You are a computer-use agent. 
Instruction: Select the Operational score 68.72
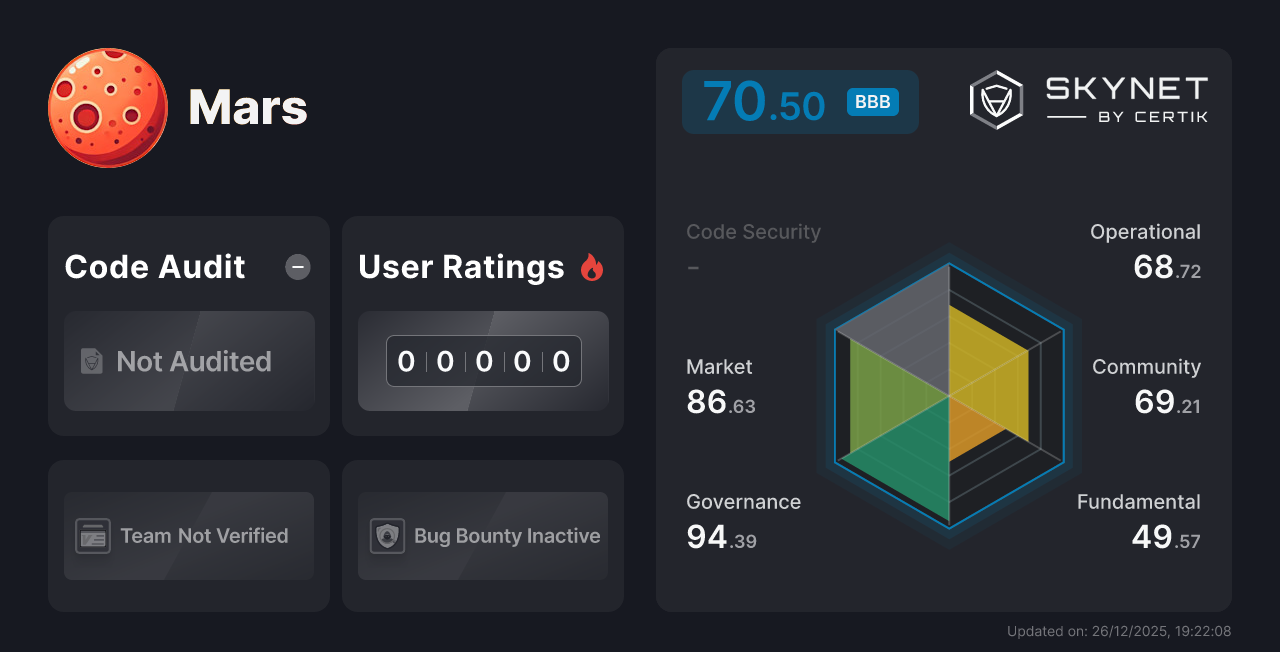tap(1166, 267)
